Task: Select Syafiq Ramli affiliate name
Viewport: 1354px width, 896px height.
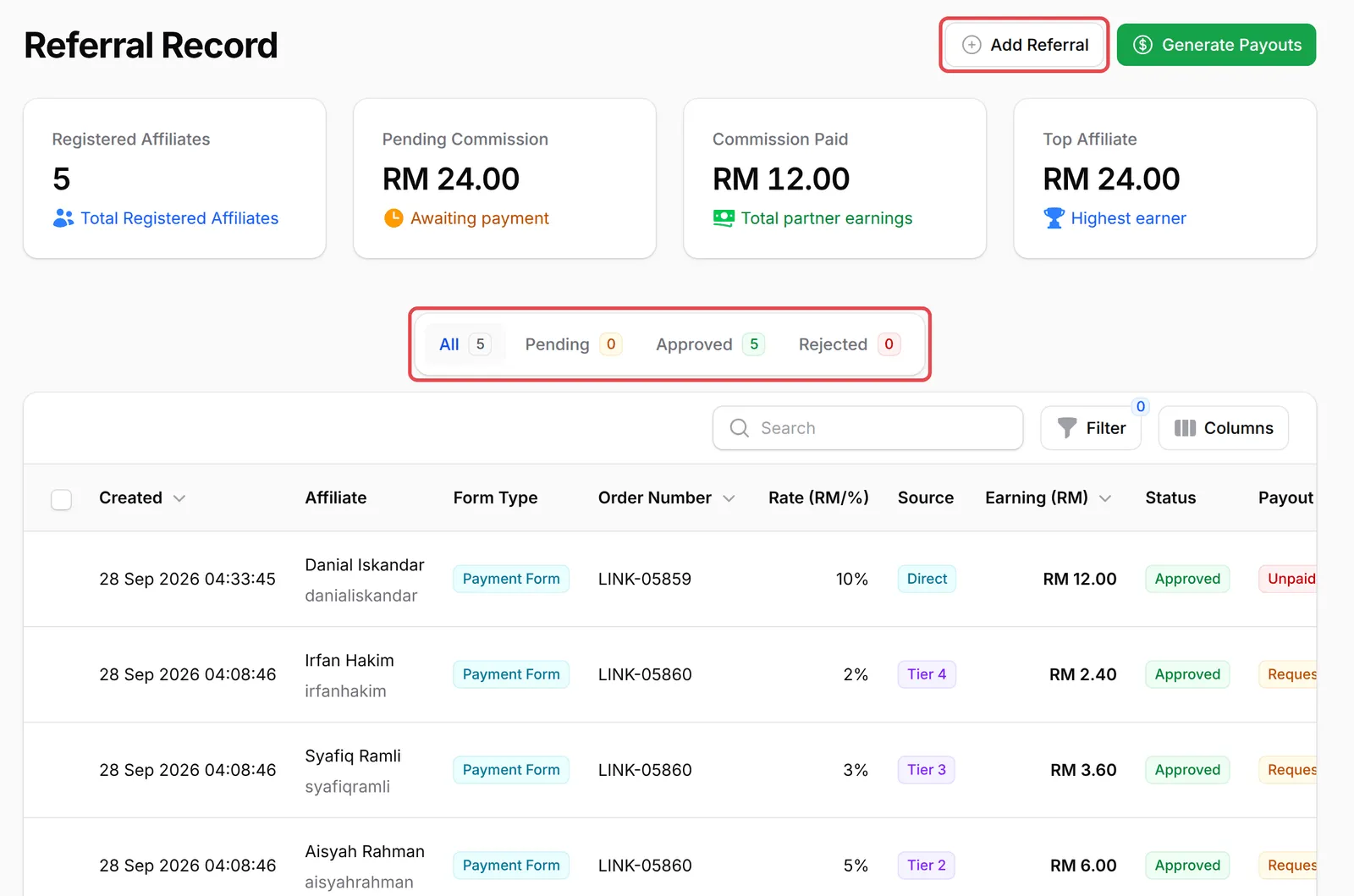Action: pyautogui.click(x=352, y=756)
